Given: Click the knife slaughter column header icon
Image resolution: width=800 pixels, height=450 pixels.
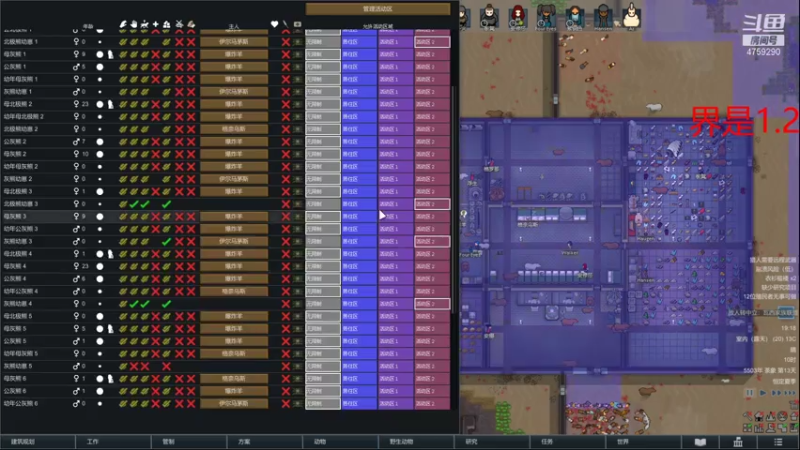Looking at the screenshot, I should [x=286, y=24].
